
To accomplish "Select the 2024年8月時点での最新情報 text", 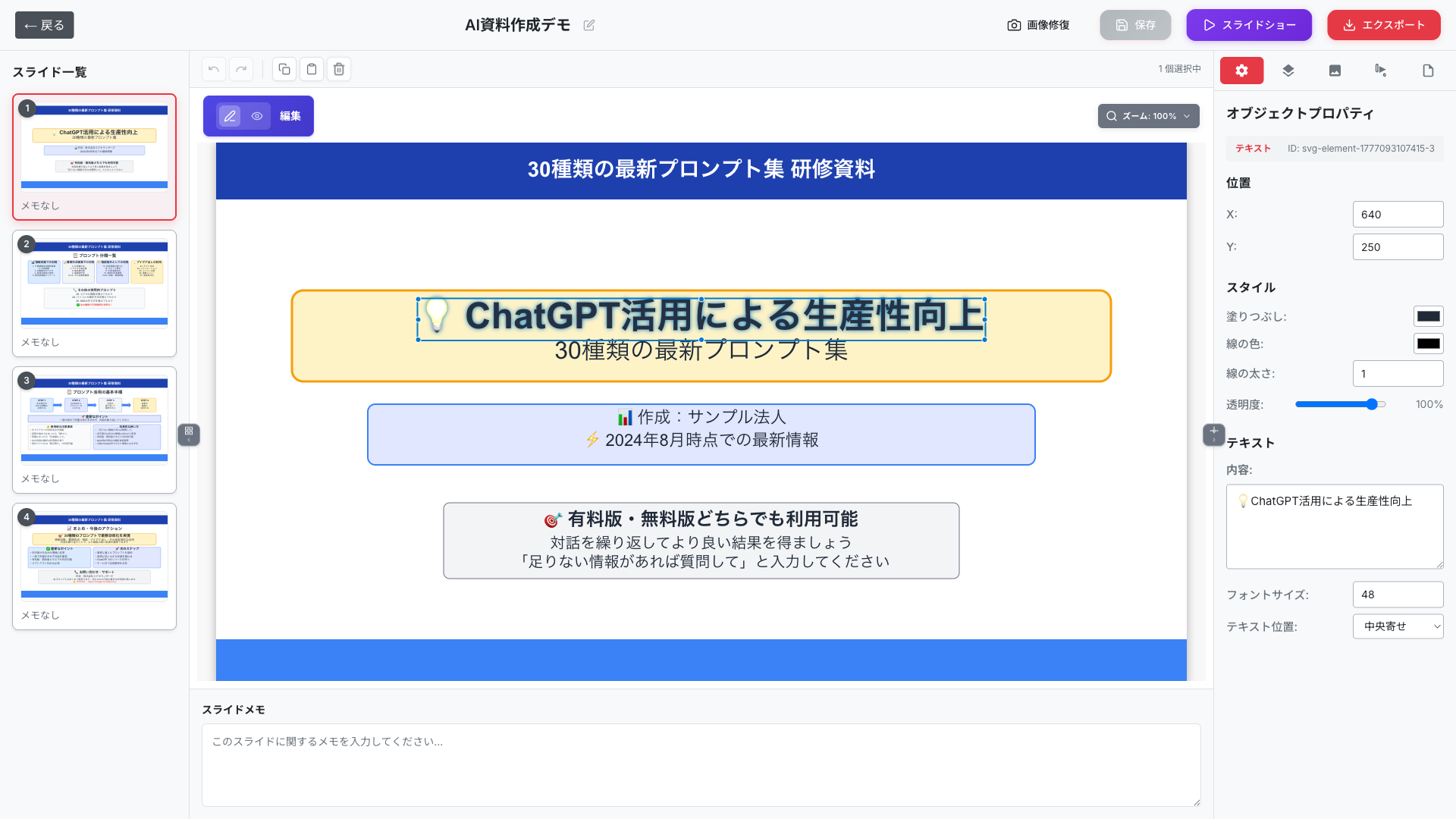I will coord(701,440).
